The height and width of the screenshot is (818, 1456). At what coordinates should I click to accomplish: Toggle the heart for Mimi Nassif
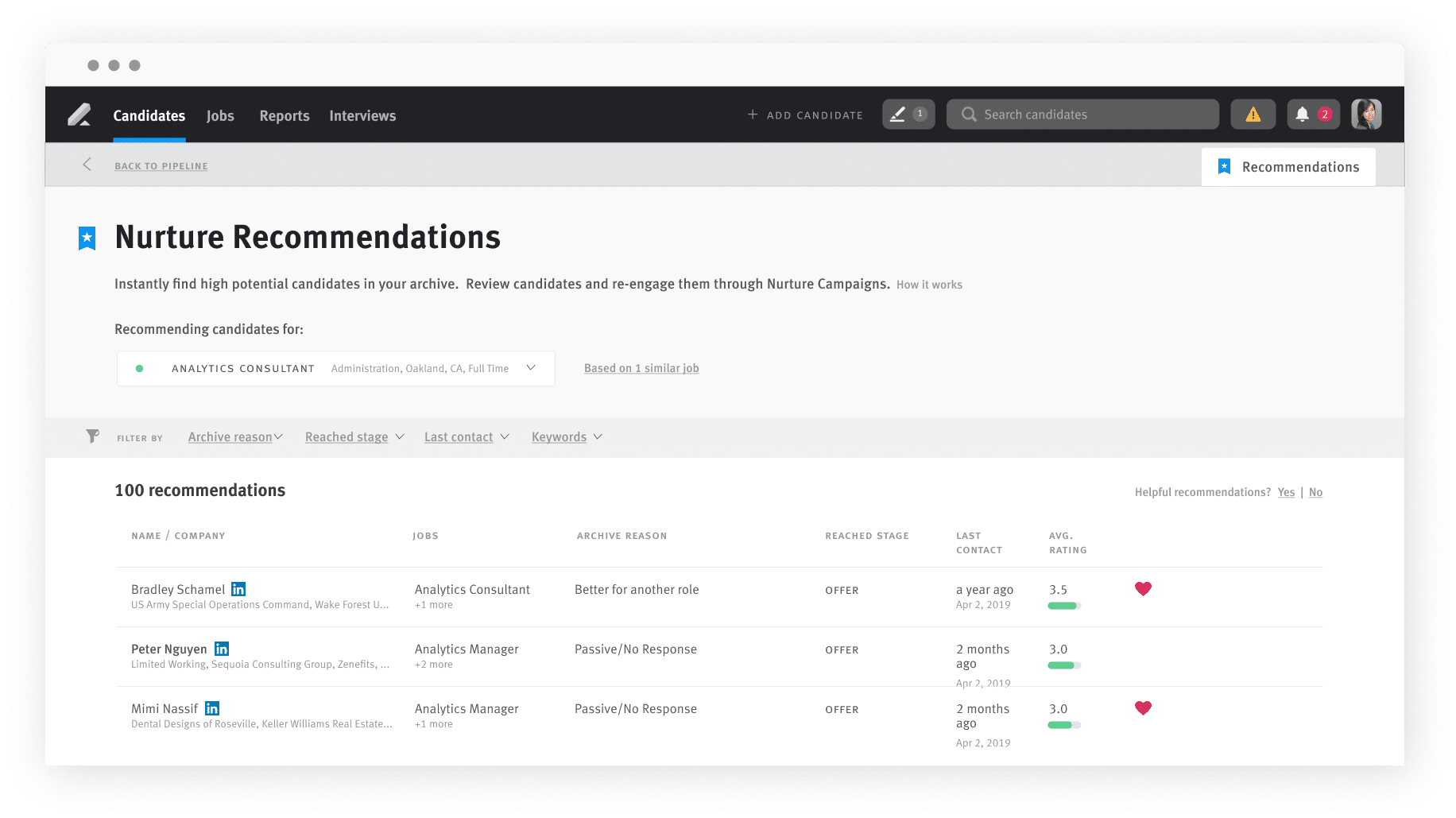tap(1143, 708)
